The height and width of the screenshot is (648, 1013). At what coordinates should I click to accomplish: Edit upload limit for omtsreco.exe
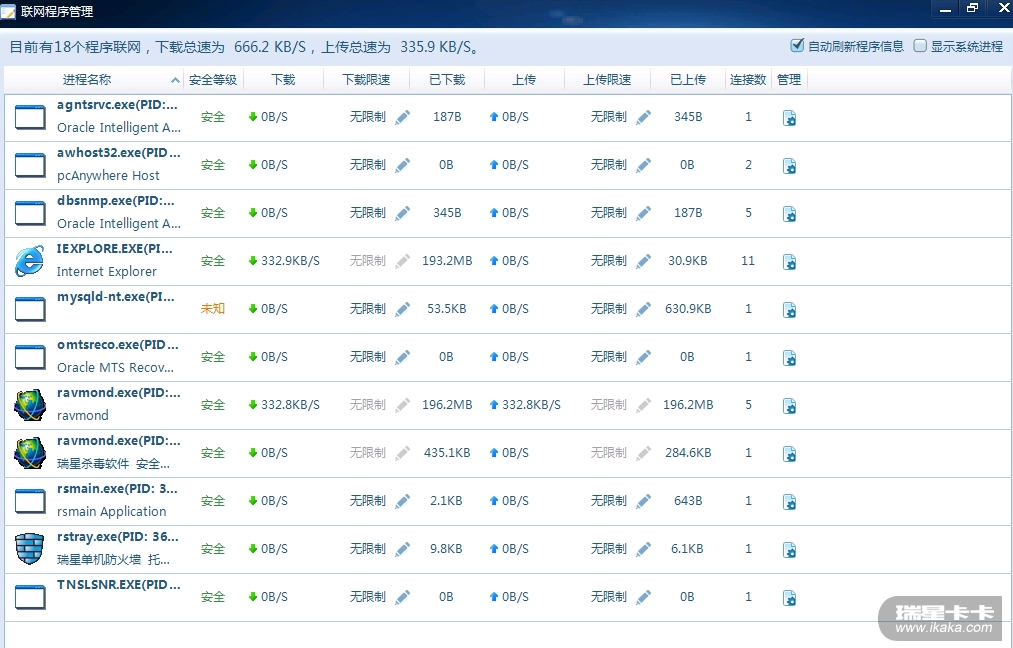tap(643, 357)
